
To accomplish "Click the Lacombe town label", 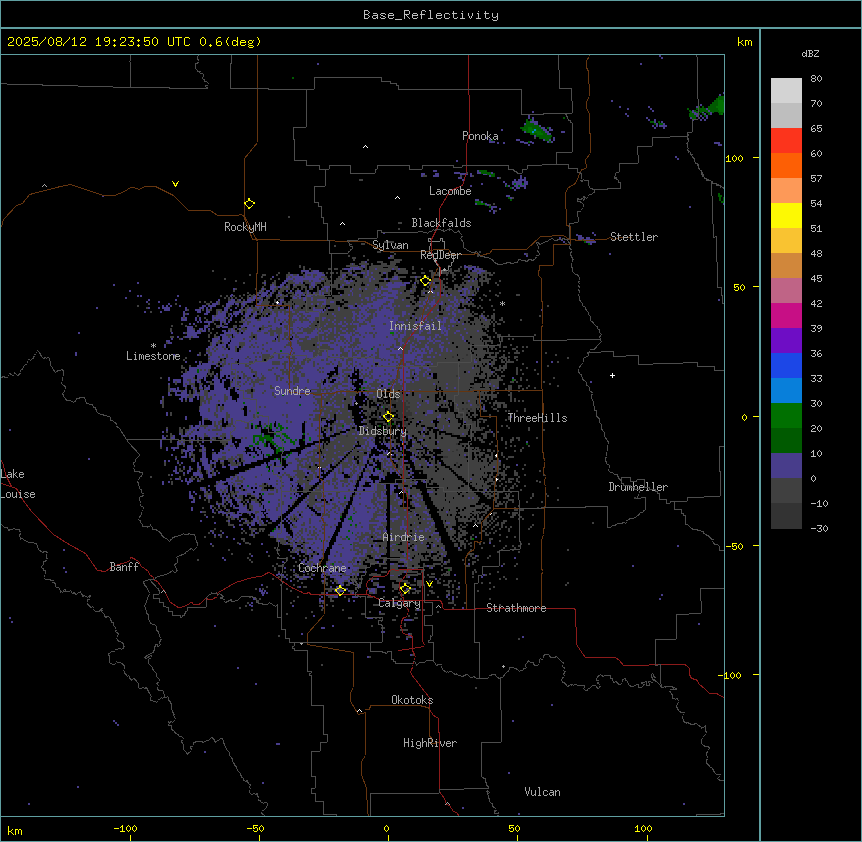I will [450, 191].
